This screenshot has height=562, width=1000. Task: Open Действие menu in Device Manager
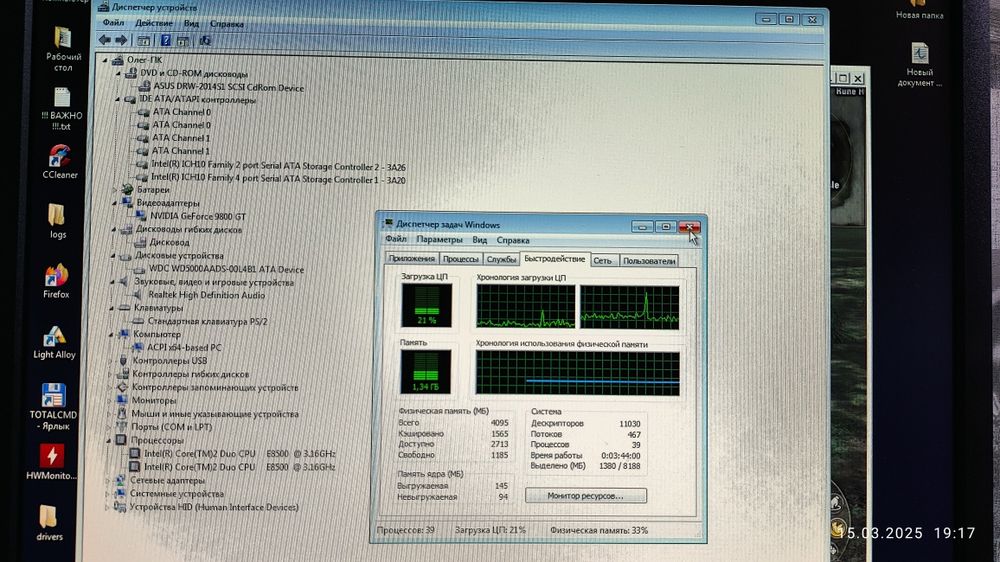(154, 23)
